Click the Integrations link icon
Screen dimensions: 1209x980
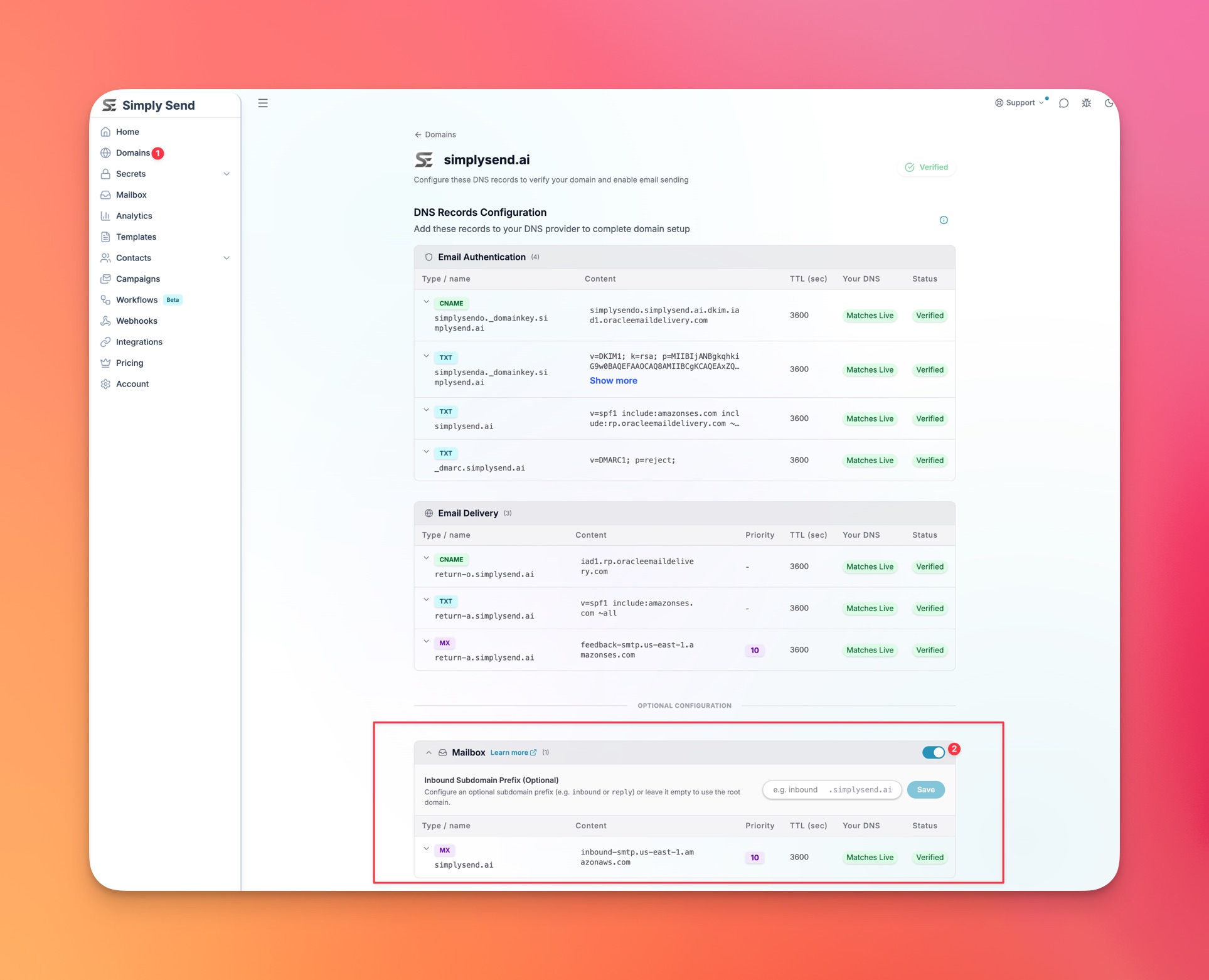105,342
